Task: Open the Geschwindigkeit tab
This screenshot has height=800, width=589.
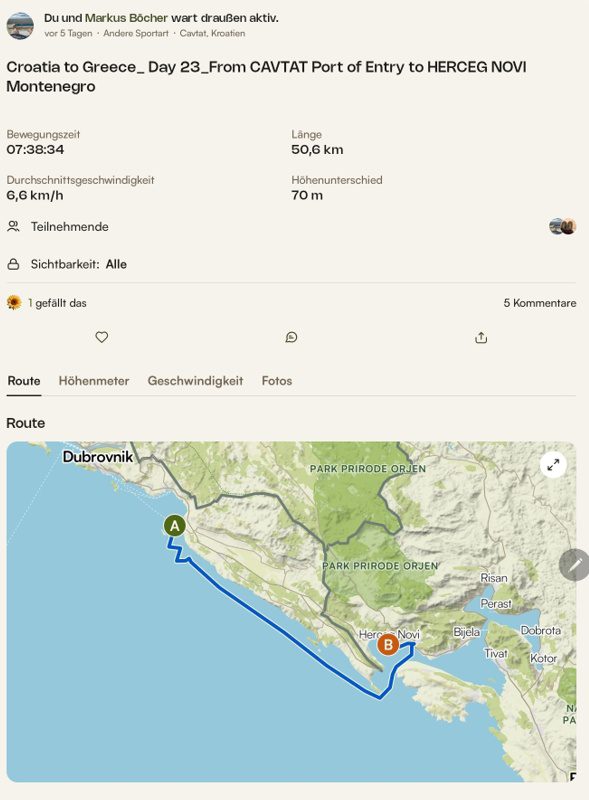Action: [x=195, y=381]
